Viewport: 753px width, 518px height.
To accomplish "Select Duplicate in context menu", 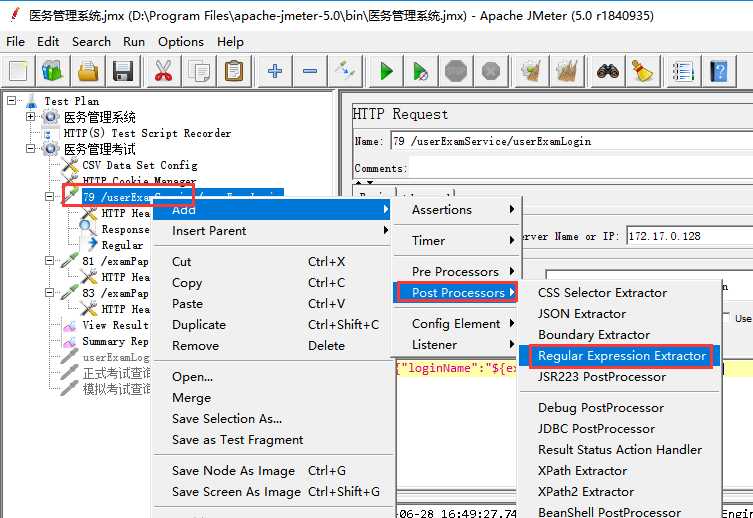I will [272, 325].
